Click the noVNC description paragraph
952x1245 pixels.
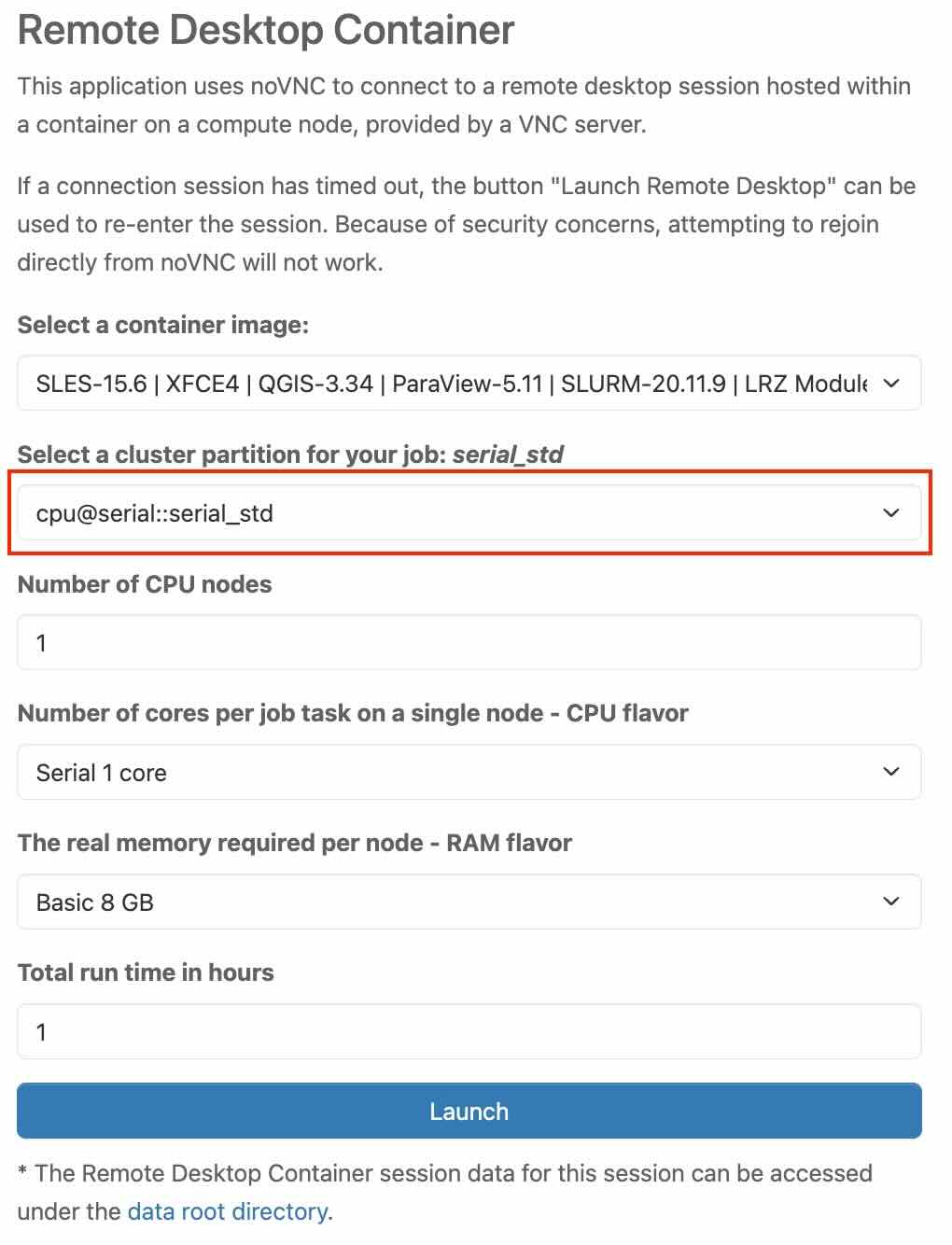pyautogui.click(x=464, y=105)
